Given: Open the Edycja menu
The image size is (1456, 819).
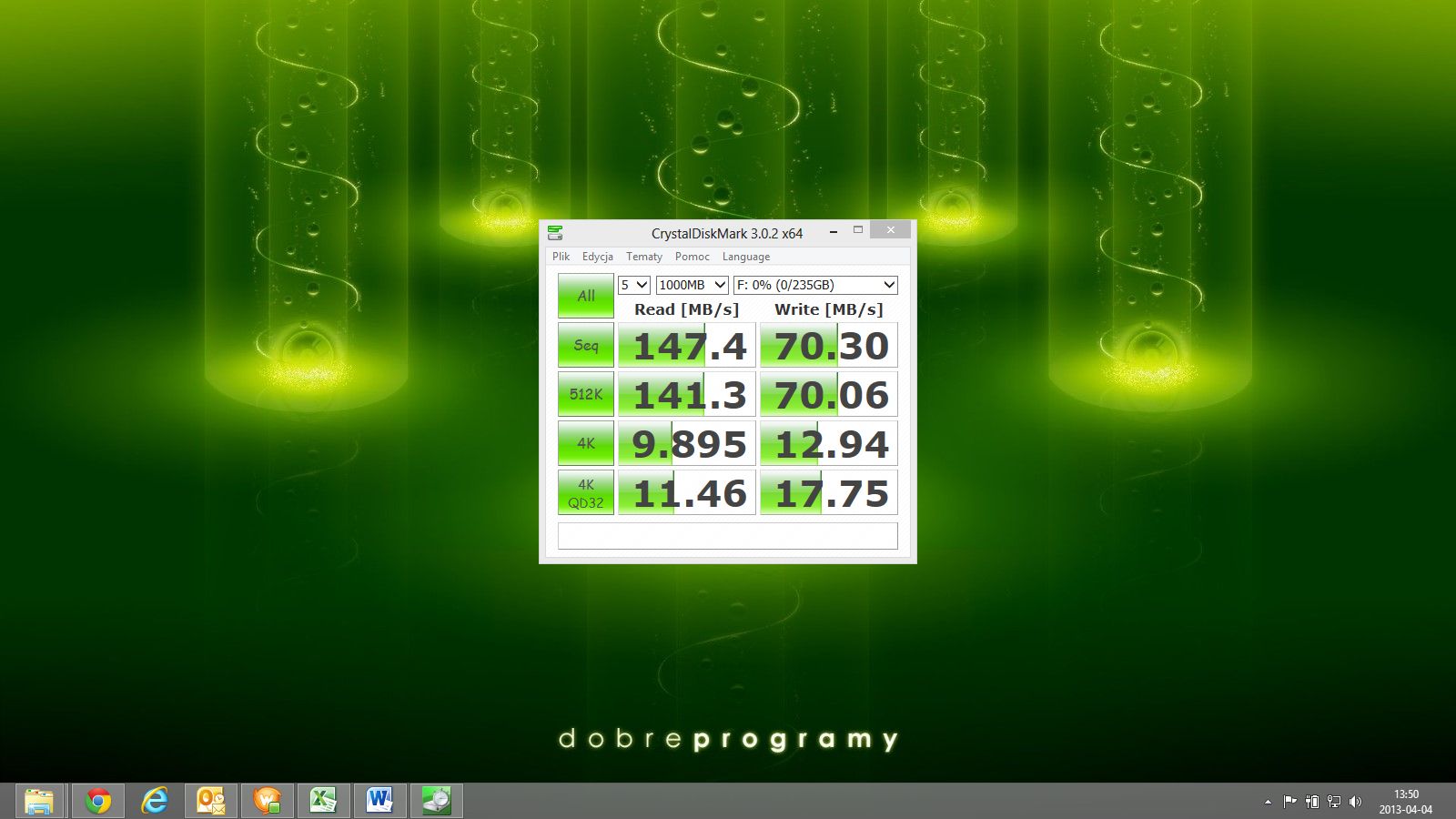Looking at the screenshot, I should (x=598, y=257).
